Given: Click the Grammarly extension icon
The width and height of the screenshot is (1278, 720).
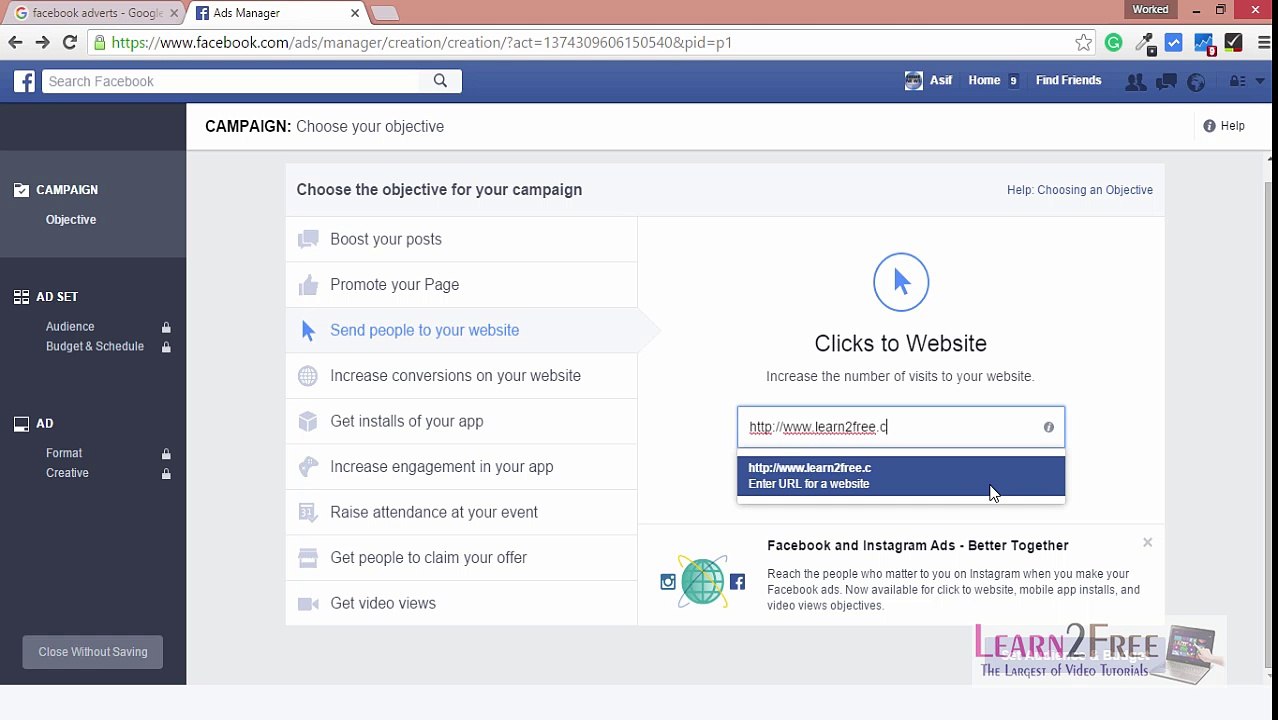Looking at the screenshot, I should coord(1113,43).
